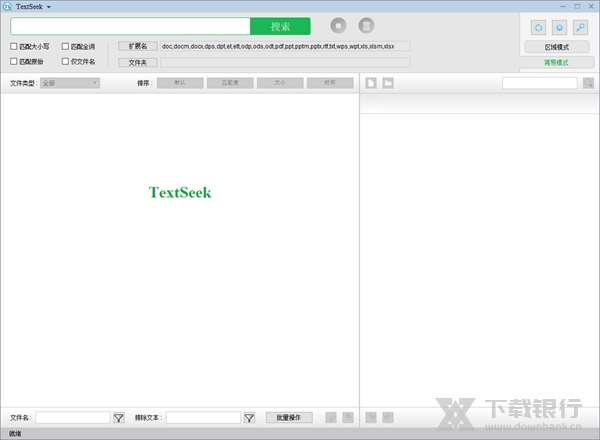Click the TextSeek app icon in title bar

point(7,7)
